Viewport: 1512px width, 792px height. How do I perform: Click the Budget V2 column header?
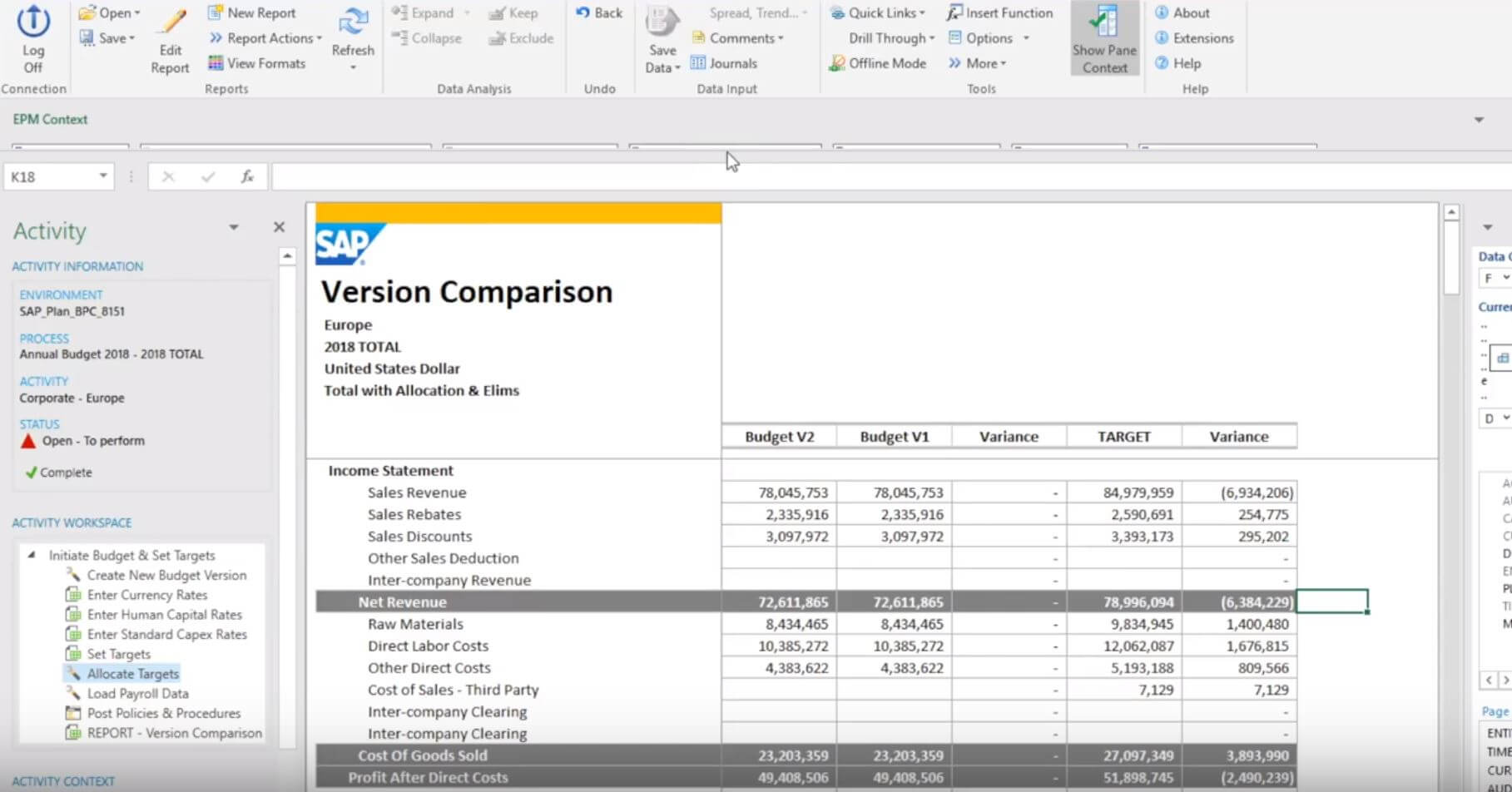click(779, 437)
